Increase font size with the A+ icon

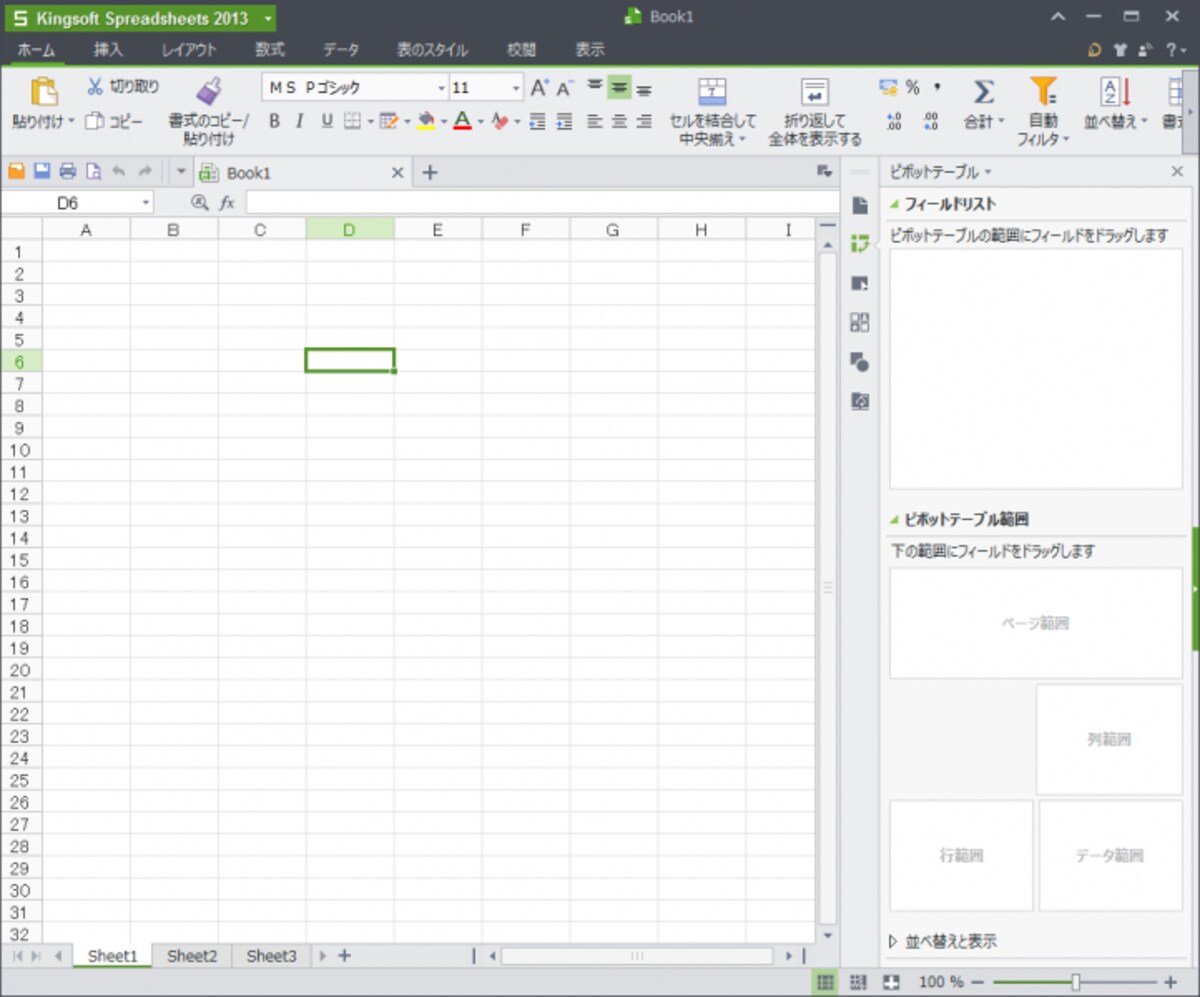[540, 88]
